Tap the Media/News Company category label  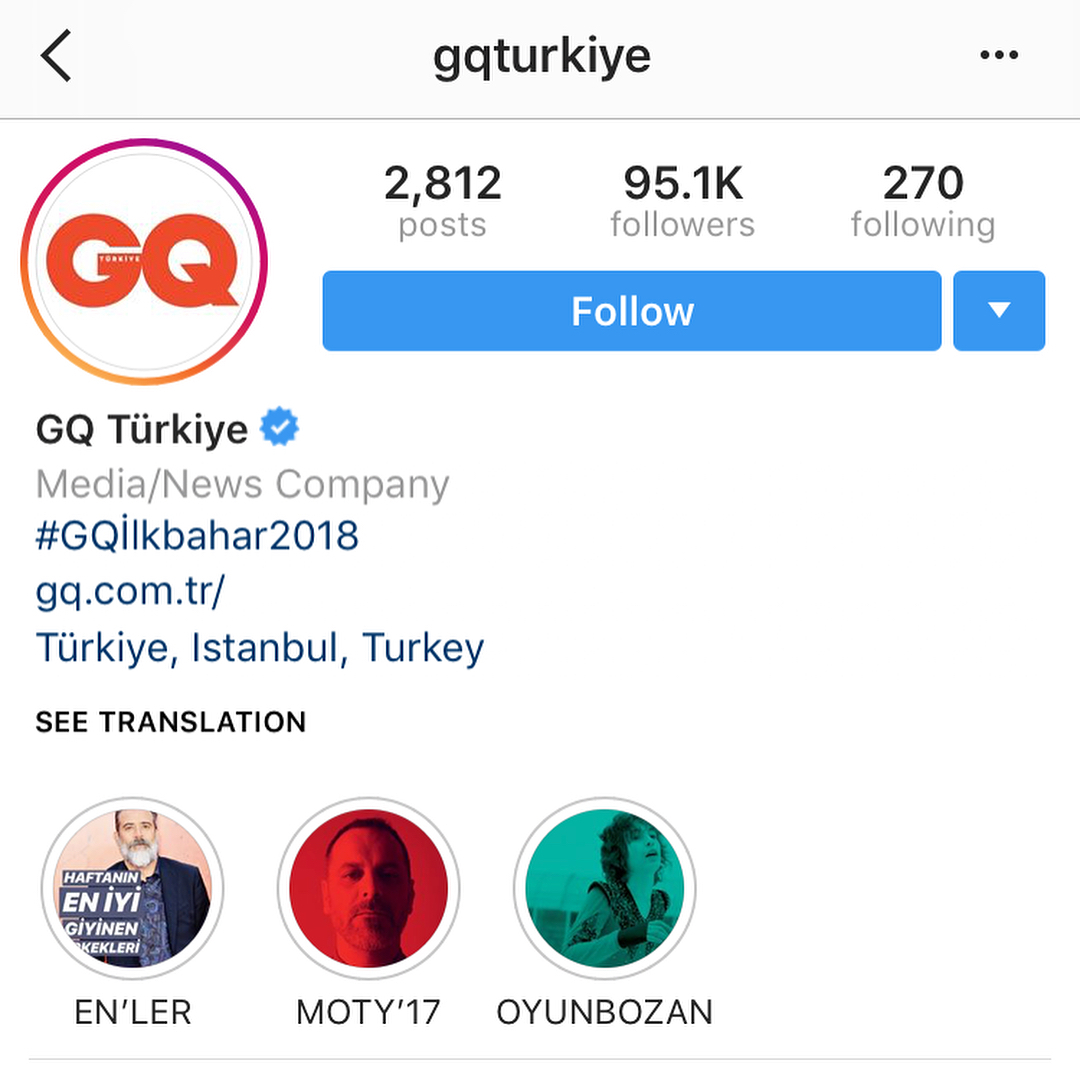[242, 484]
